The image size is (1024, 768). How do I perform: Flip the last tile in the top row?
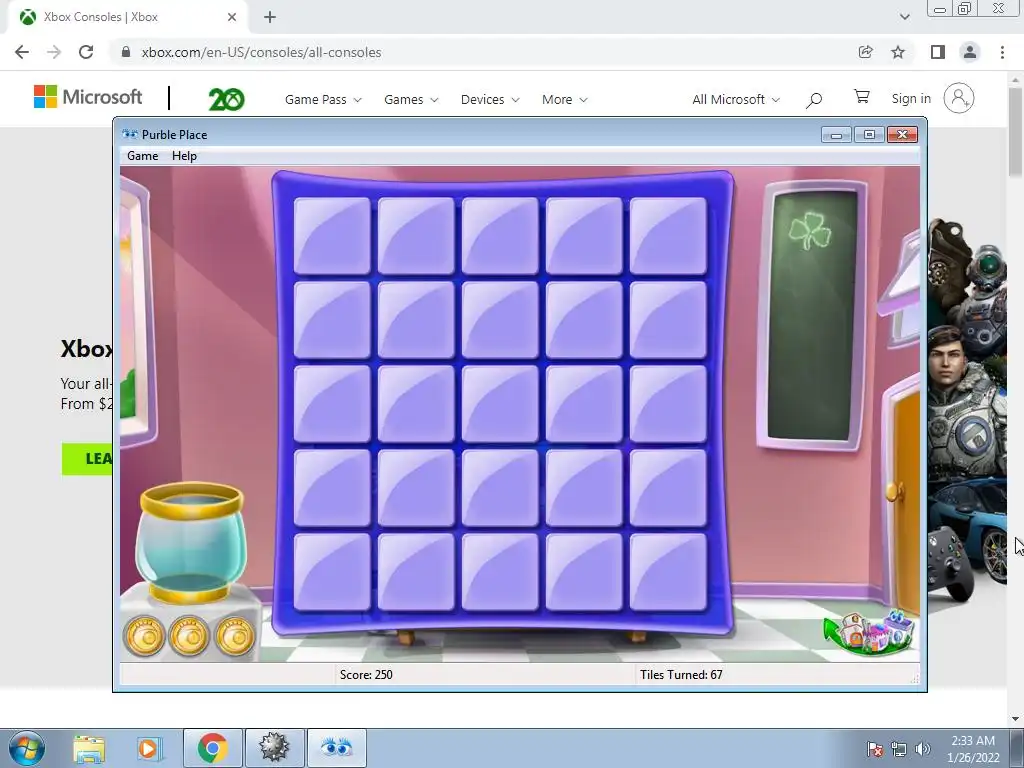click(668, 236)
